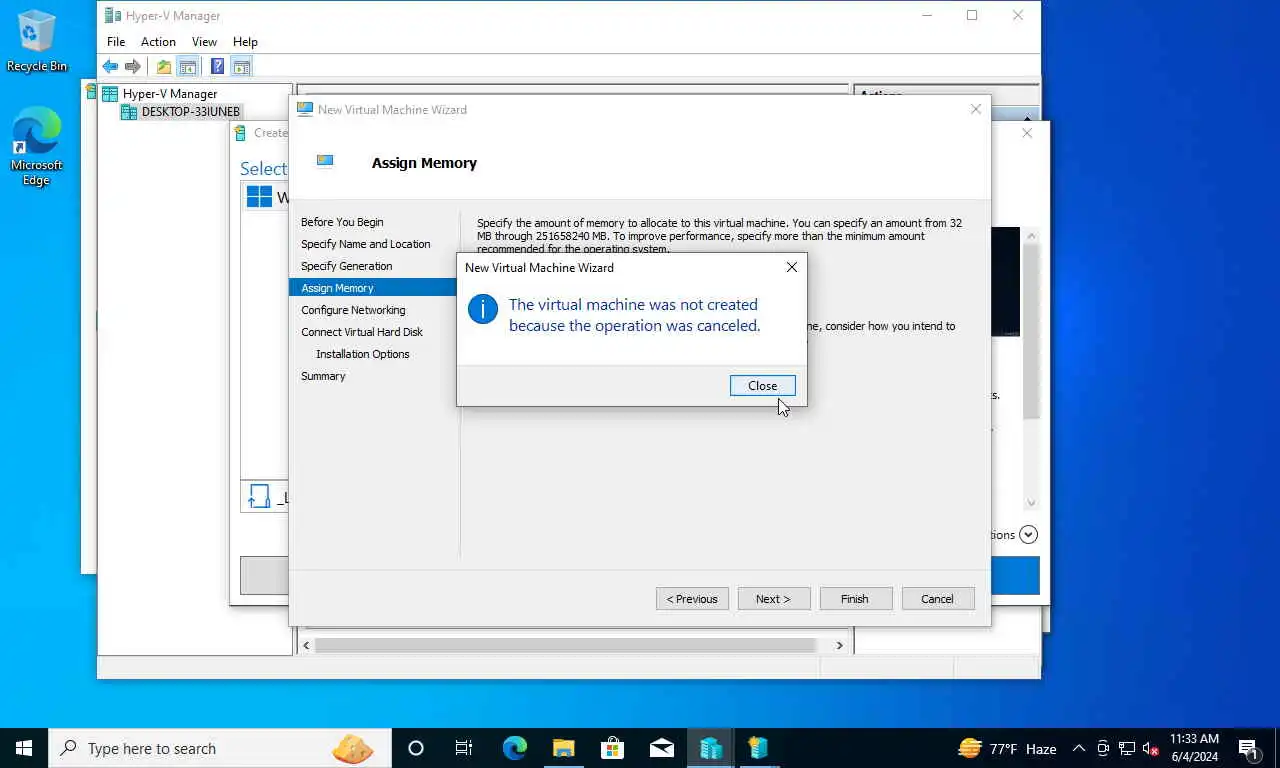Select Specify Name and Location step
This screenshot has height=768, width=1280.
point(366,244)
